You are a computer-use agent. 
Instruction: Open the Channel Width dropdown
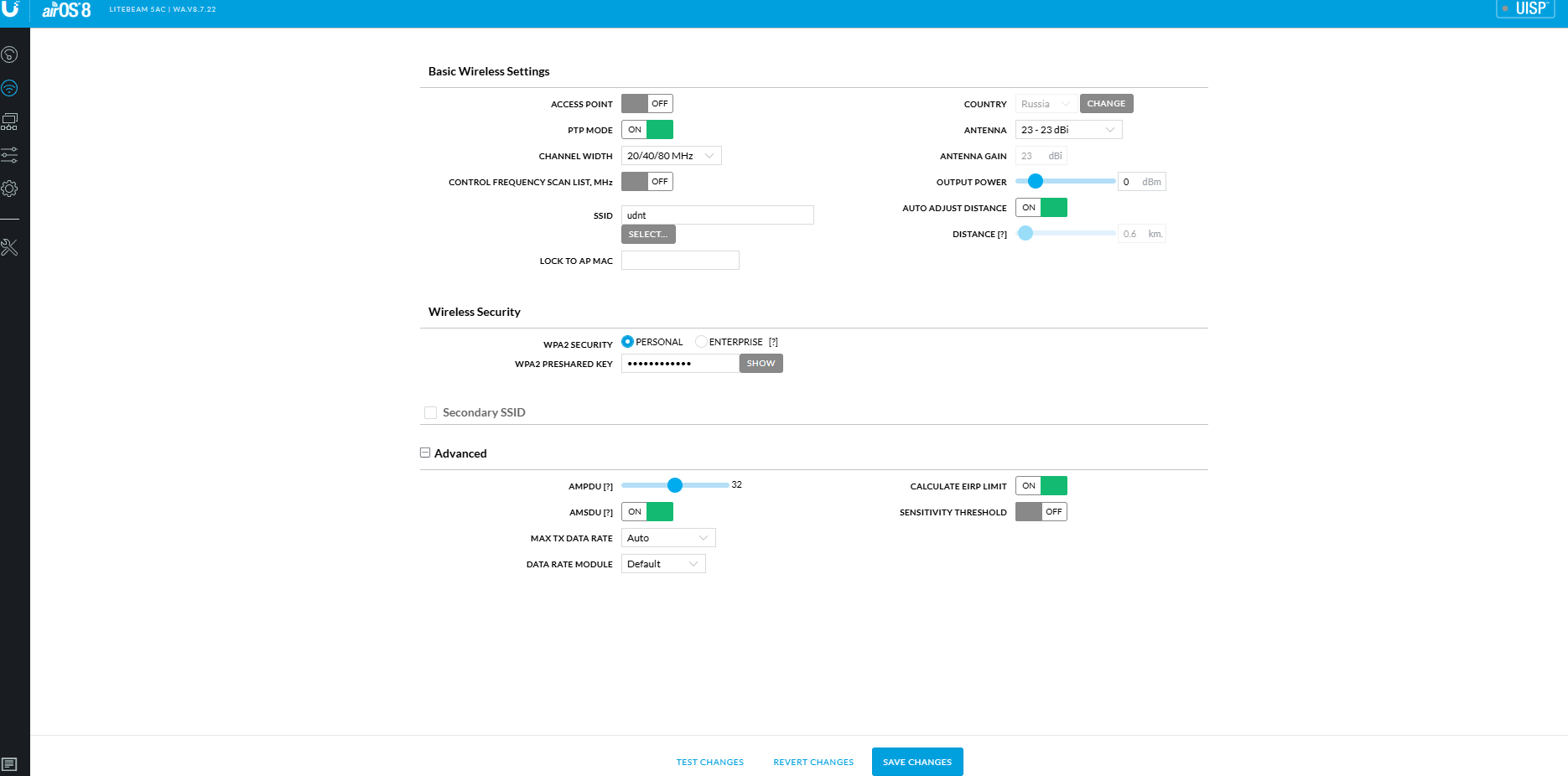point(671,156)
